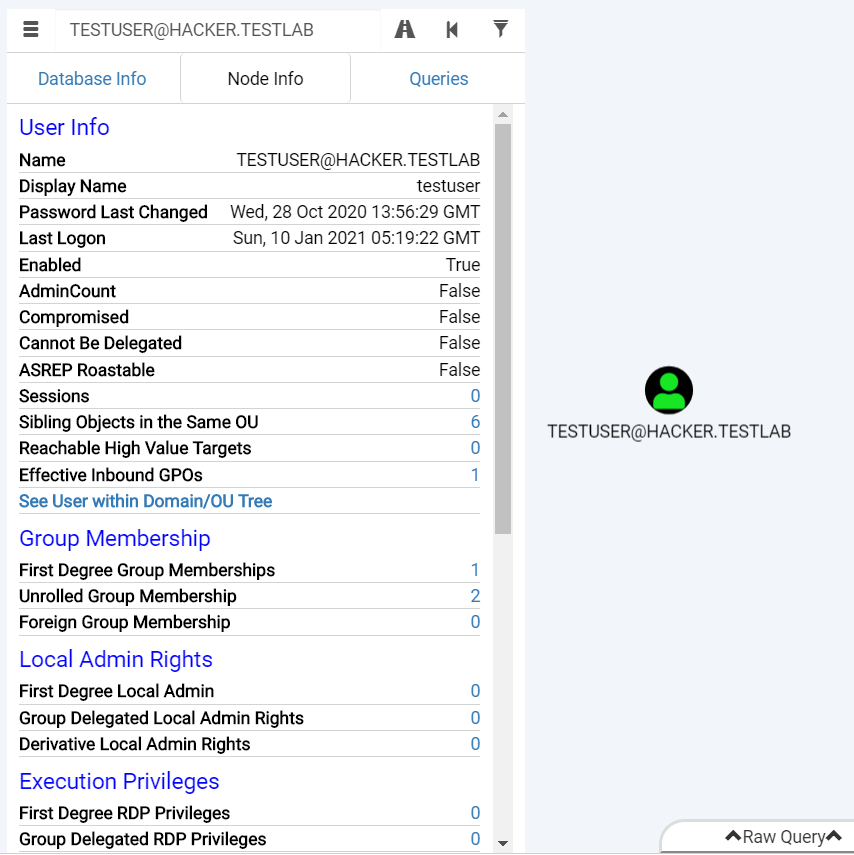The width and height of the screenshot is (854, 855).
Task: Toggle the Execution Privileges section header
Action: click(x=119, y=781)
